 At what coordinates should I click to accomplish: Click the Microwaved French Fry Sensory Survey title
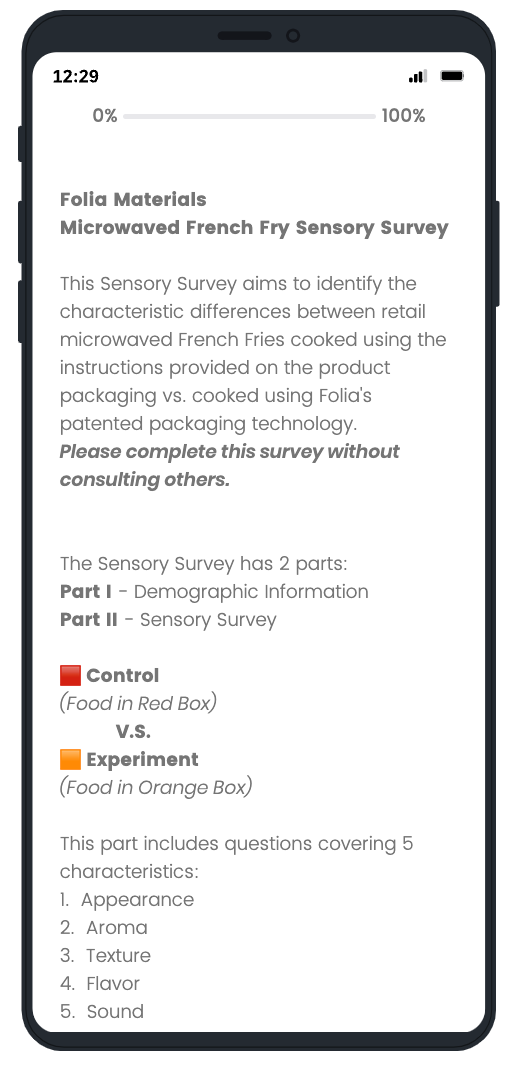pos(254,228)
